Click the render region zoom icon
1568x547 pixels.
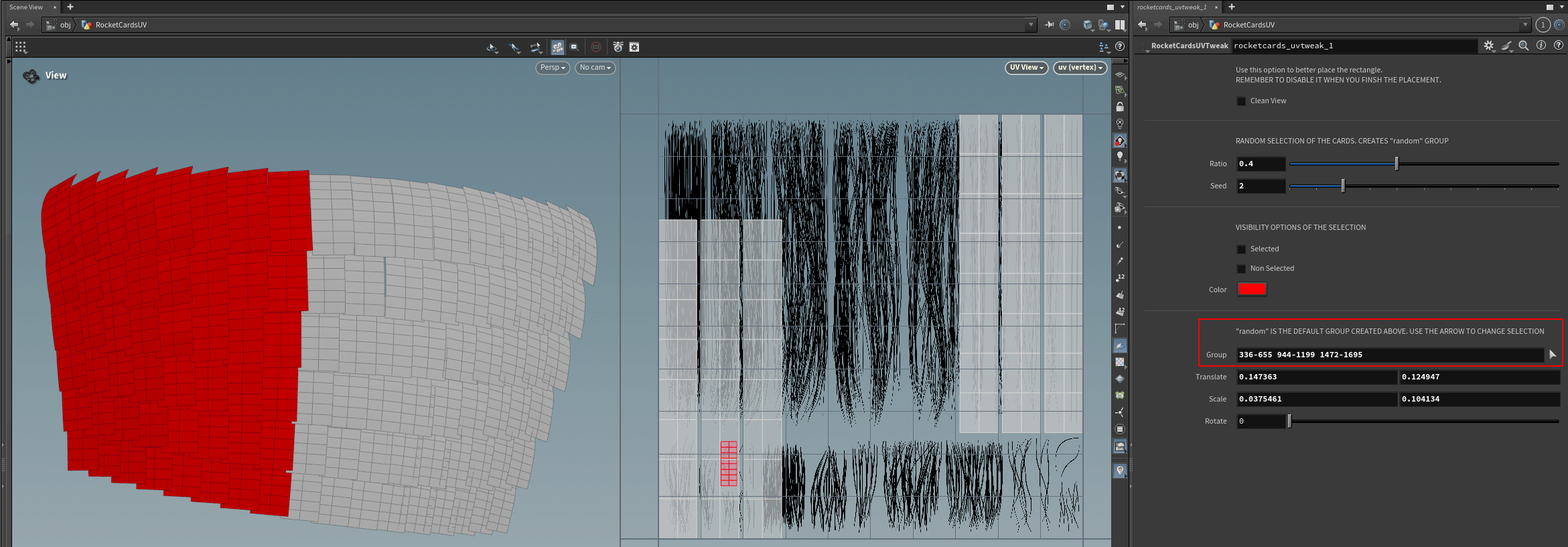[x=575, y=47]
